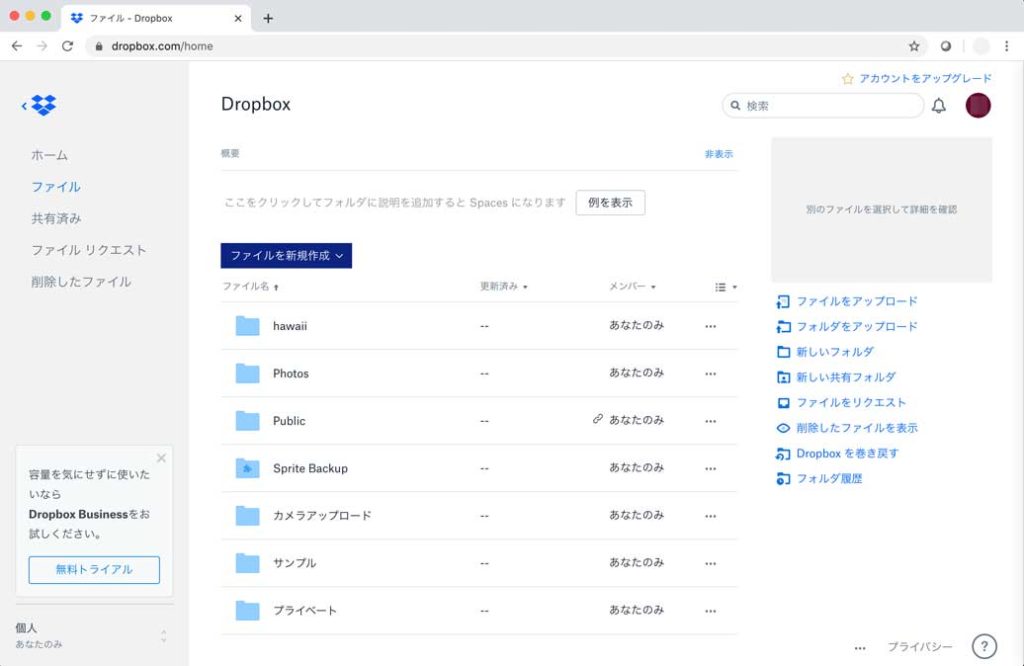Open the help question mark icon
The height and width of the screenshot is (666, 1024).
[984, 647]
